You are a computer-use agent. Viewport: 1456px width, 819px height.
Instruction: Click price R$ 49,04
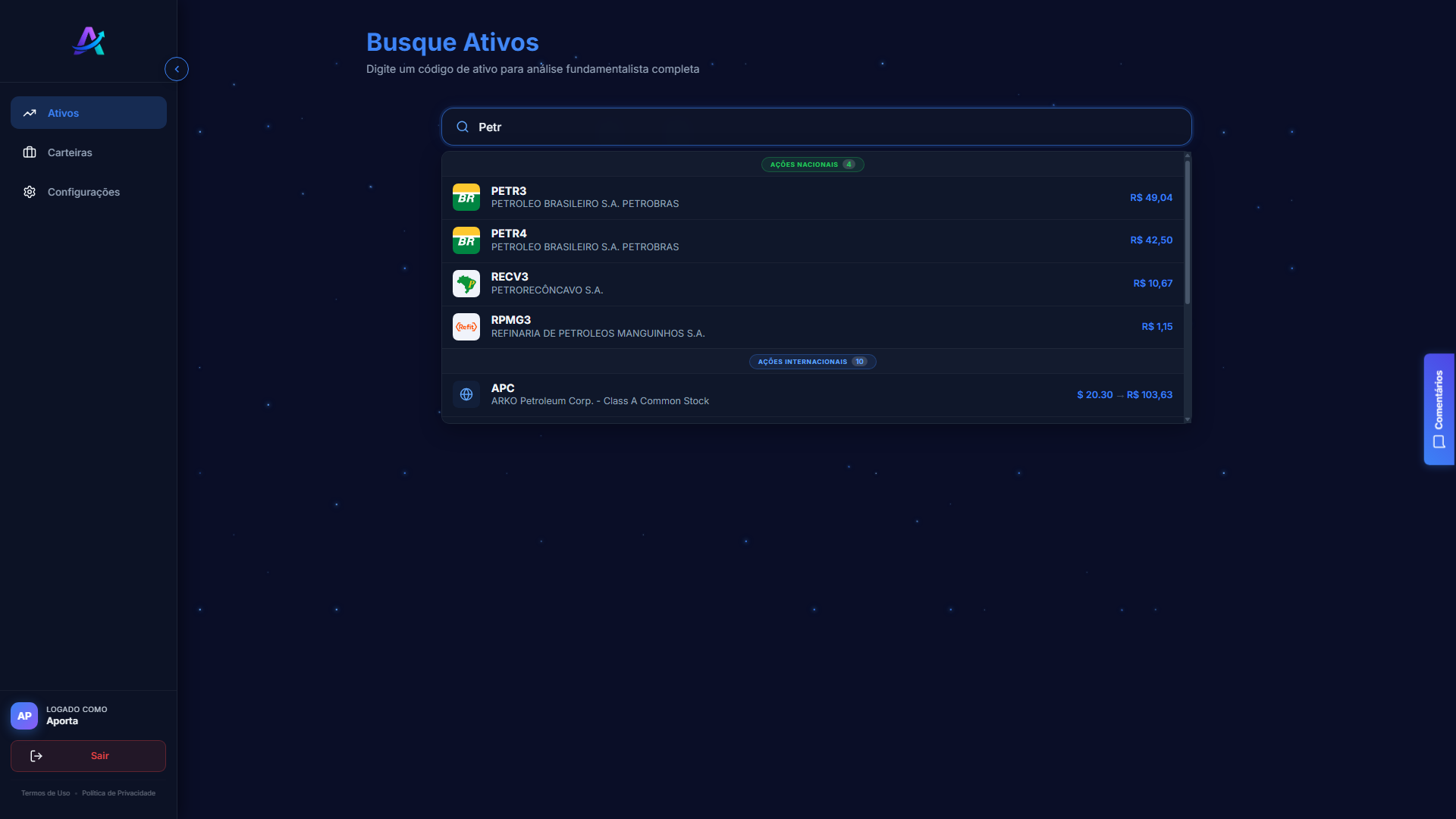(x=1151, y=197)
